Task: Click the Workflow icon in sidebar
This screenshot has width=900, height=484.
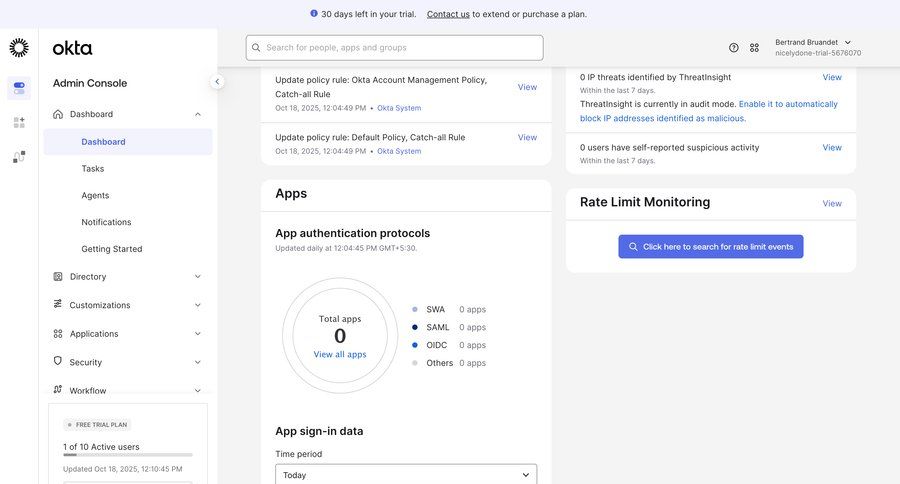Action: point(57,389)
